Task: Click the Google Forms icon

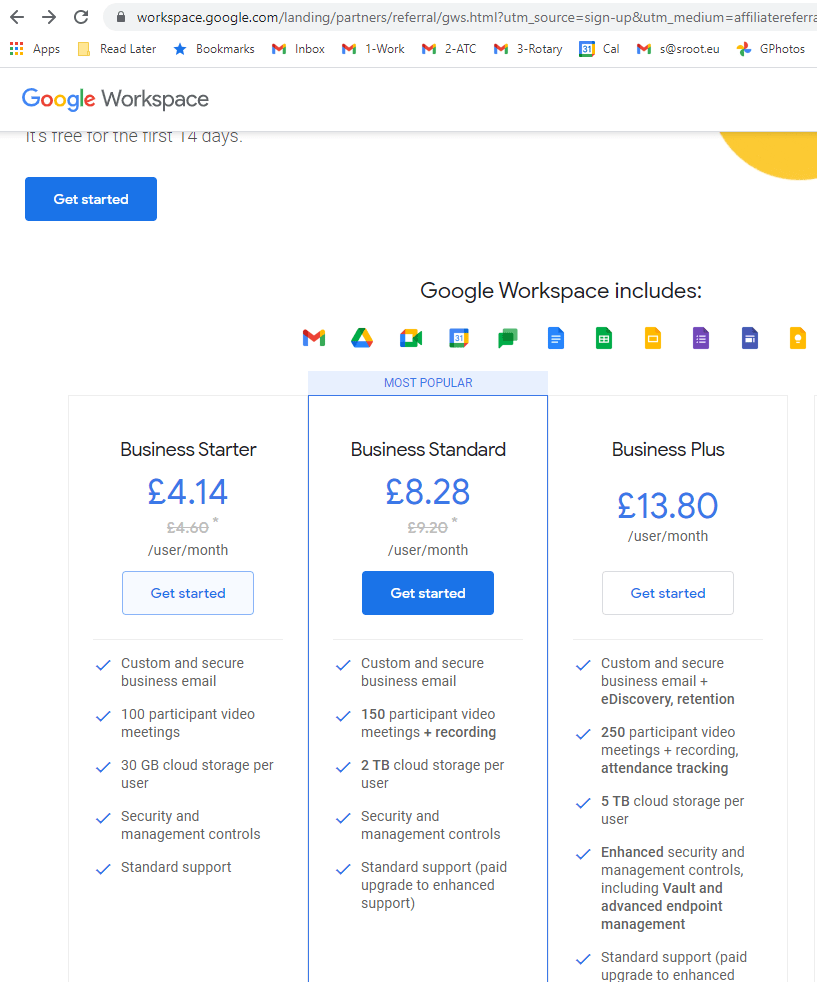Action: [x=701, y=338]
